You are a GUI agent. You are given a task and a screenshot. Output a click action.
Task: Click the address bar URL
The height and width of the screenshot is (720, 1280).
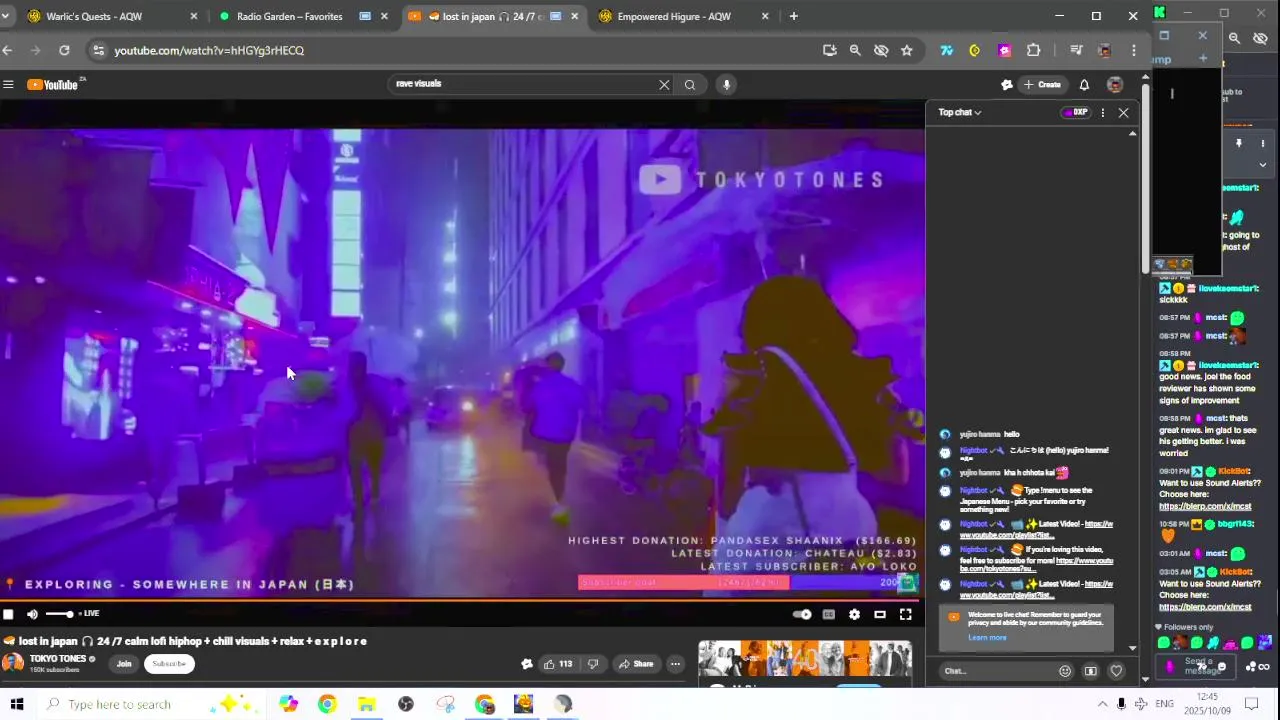(x=209, y=50)
